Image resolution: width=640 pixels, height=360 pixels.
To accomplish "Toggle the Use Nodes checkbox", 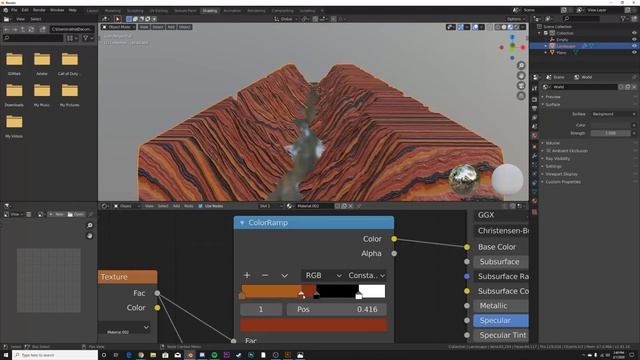I will pos(200,206).
